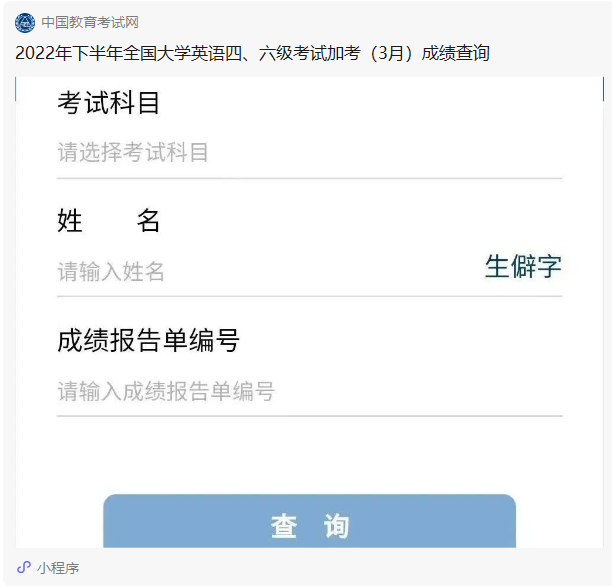612x588 pixels.
Task: Open the 生僻字 helper link
Action: [x=523, y=266]
